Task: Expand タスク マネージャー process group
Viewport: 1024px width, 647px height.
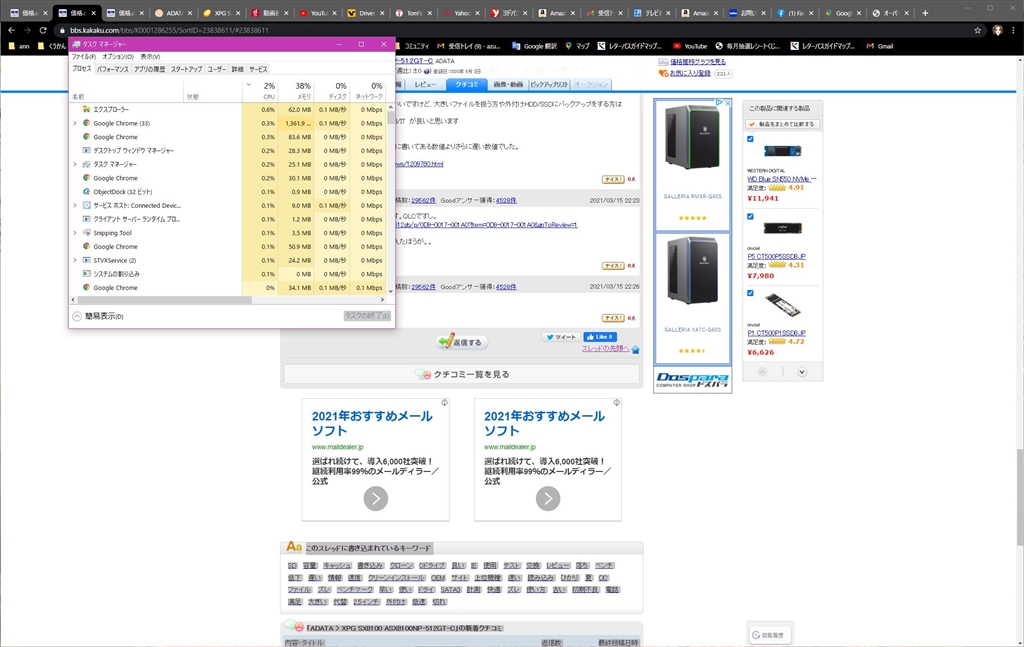Action: click(x=74, y=165)
